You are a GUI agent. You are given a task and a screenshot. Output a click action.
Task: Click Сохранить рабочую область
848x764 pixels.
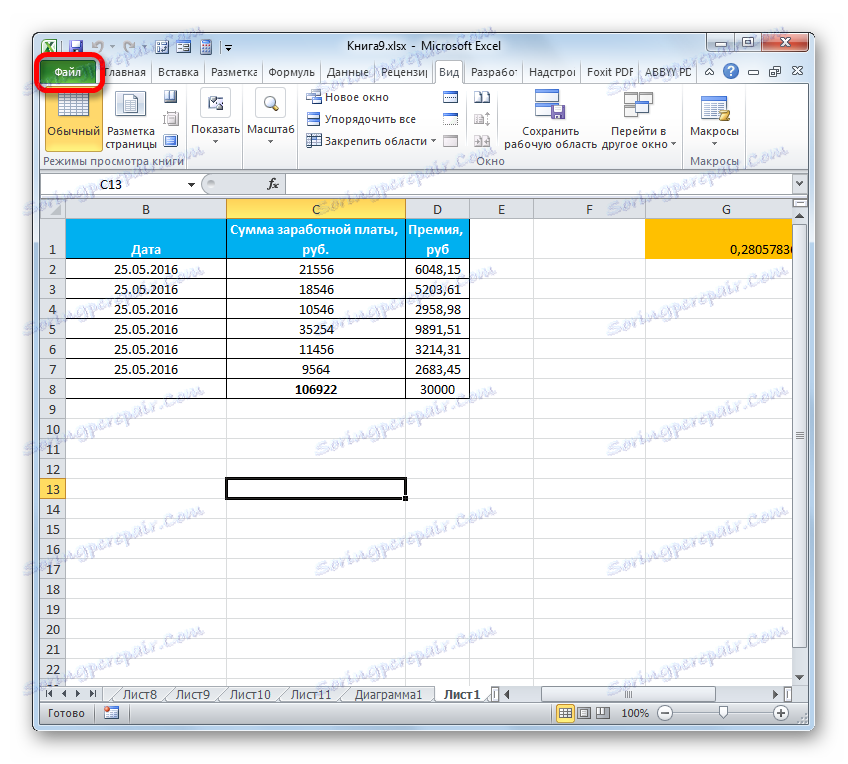550,119
